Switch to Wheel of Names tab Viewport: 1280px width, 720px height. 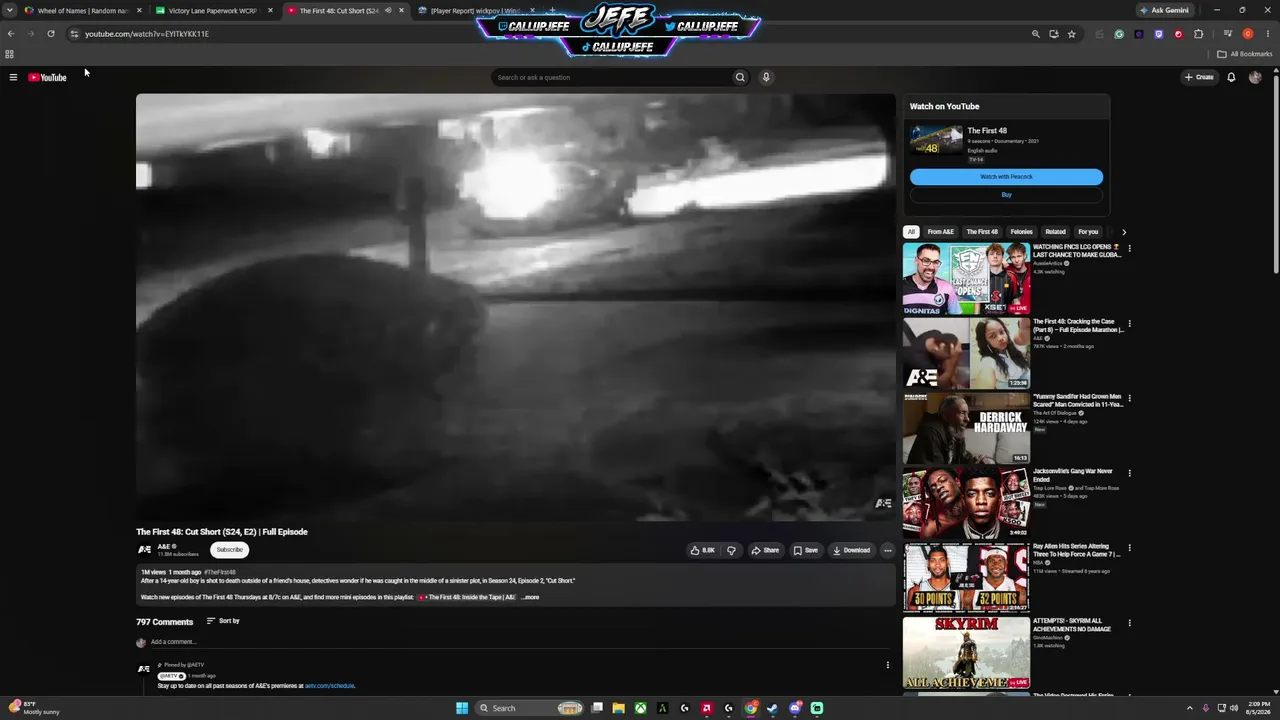[x=82, y=11]
